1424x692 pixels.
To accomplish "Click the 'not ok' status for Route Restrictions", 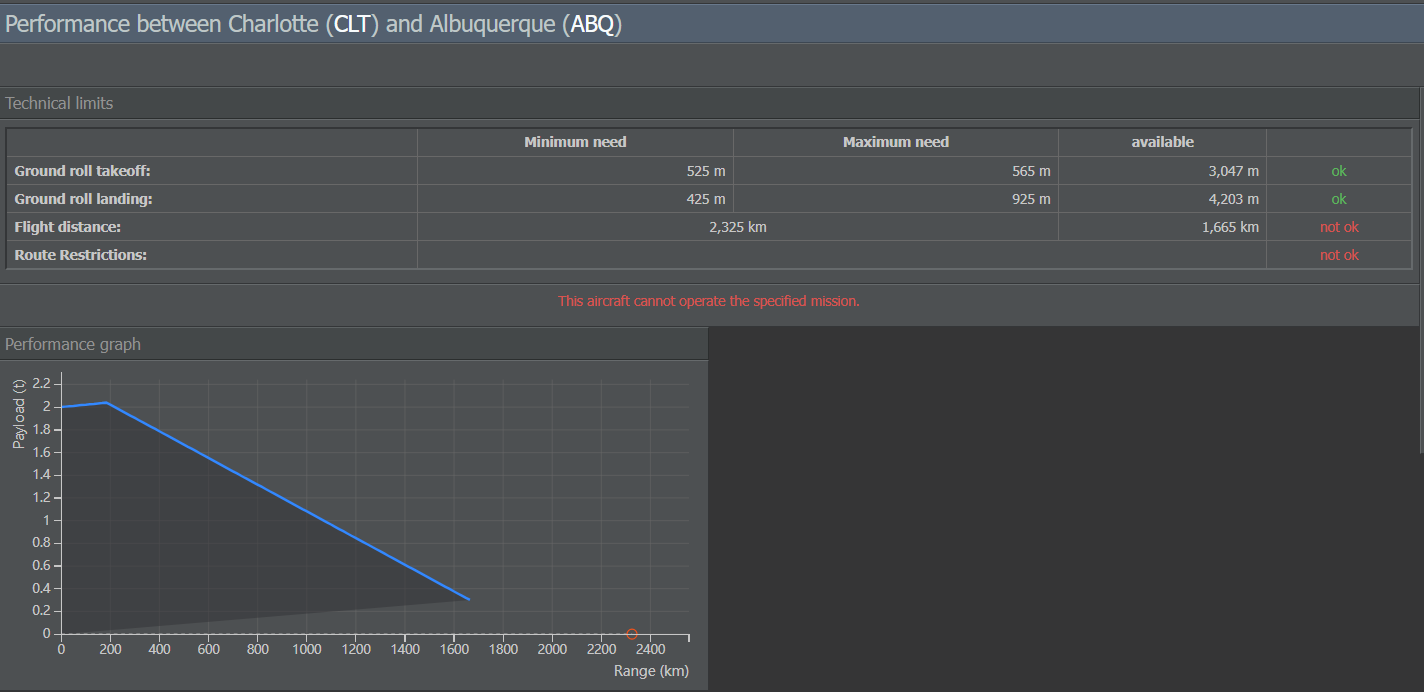I will tap(1339, 255).
